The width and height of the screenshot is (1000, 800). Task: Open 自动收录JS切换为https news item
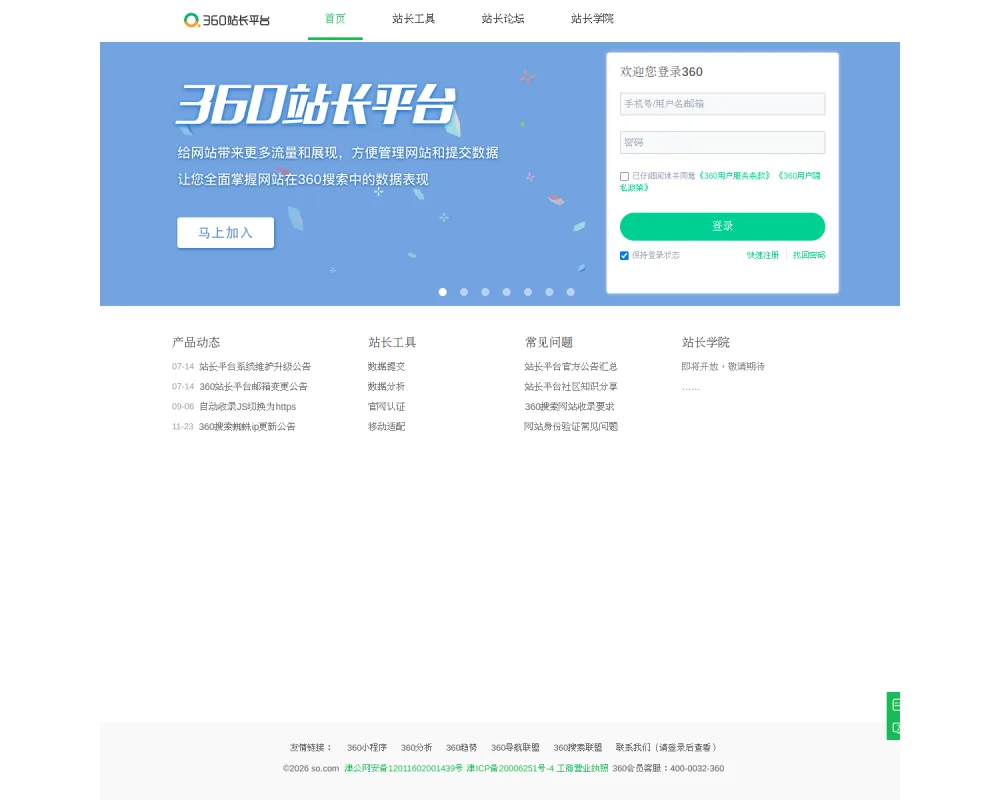pyautogui.click(x=247, y=406)
